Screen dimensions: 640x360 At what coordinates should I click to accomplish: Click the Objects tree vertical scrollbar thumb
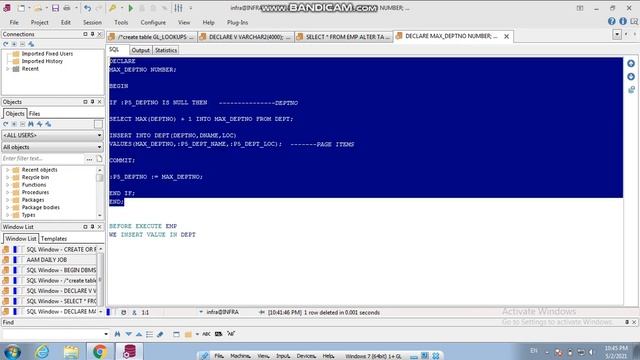pos(100,178)
